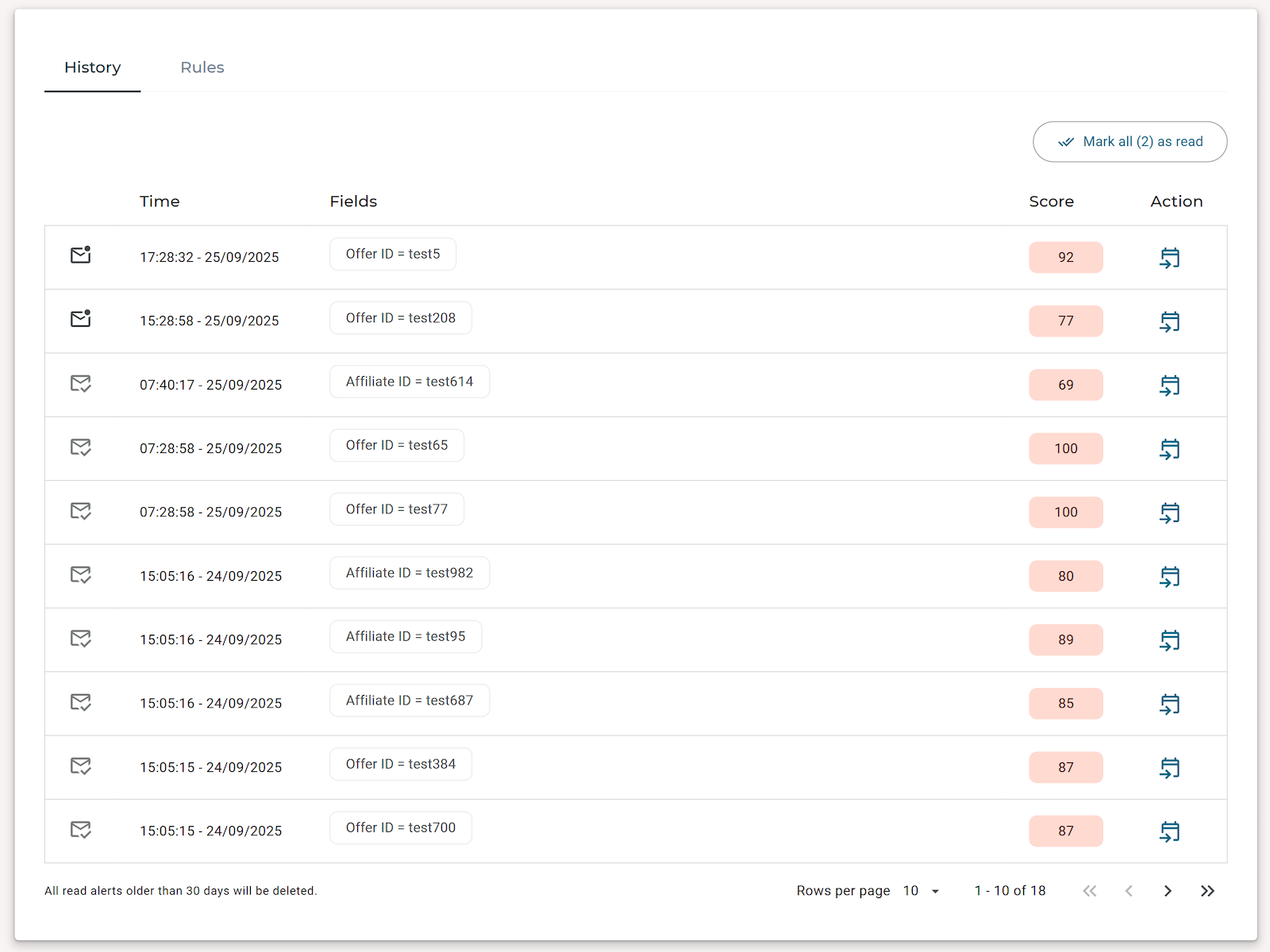Click Mark all (2) as read button
The image size is (1270, 952).
click(x=1130, y=142)
